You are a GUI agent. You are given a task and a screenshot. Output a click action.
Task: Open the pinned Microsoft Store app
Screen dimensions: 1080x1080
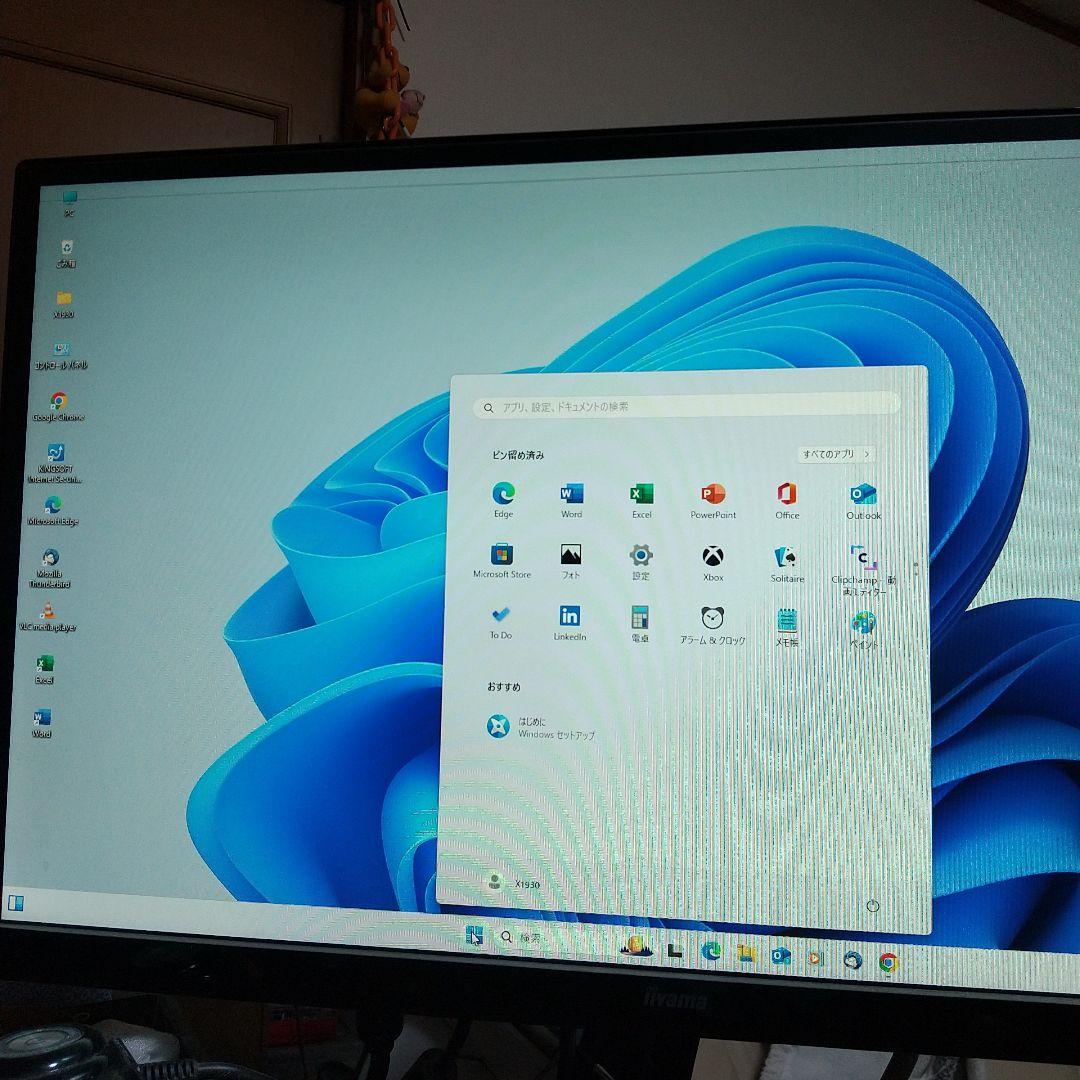501,561
